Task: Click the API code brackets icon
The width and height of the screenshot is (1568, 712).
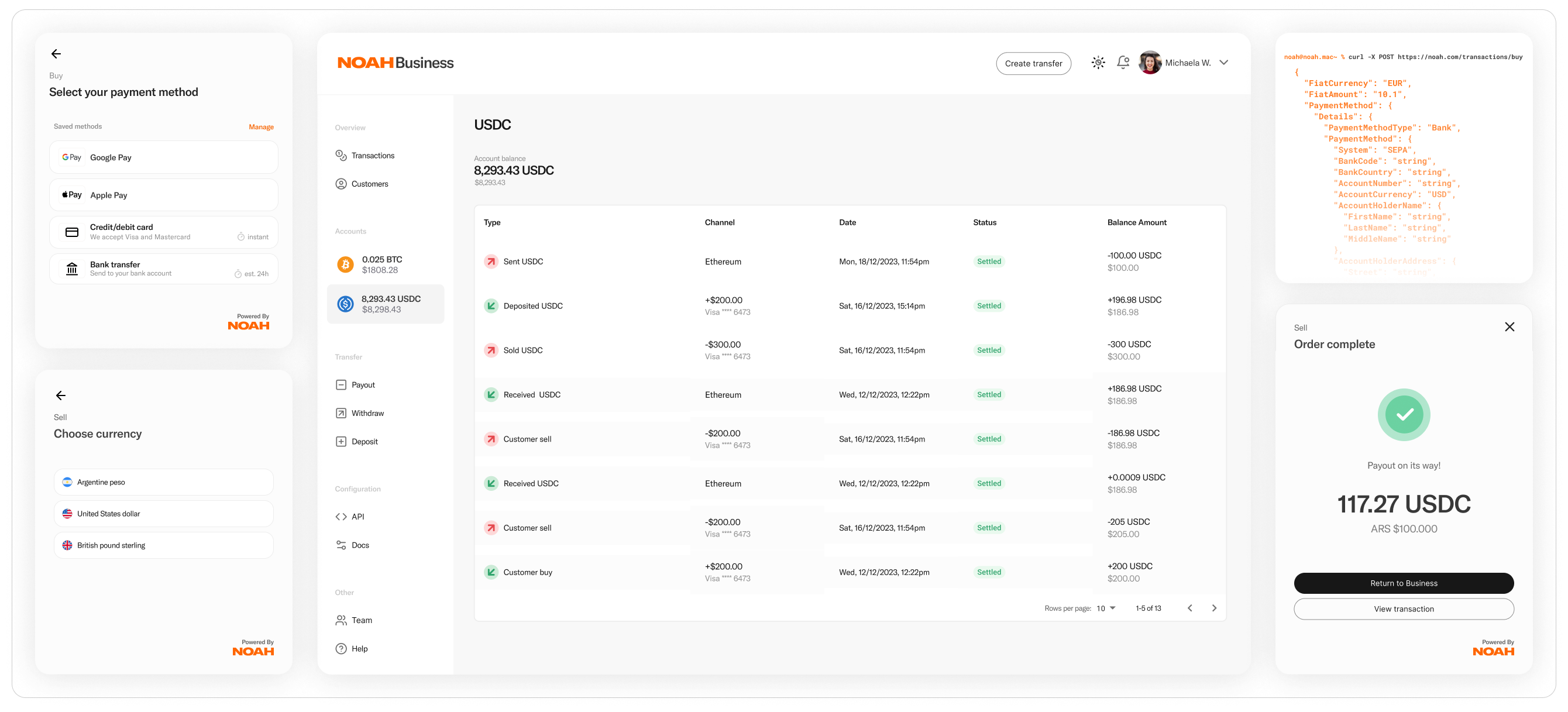Action: tap(341, 517)
